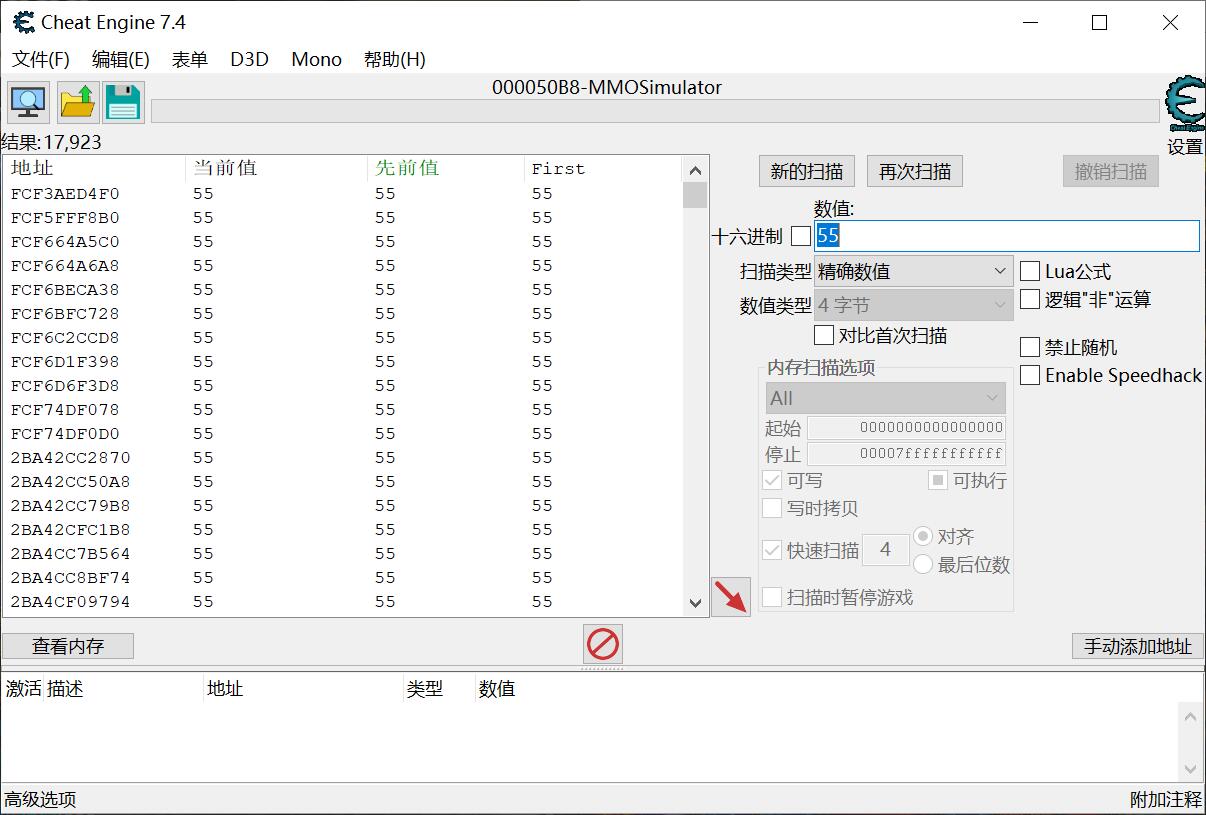The image size is (1206, 815).
Task: Click 高级选项 in the status bar
Action: click(x=40, y=799)
